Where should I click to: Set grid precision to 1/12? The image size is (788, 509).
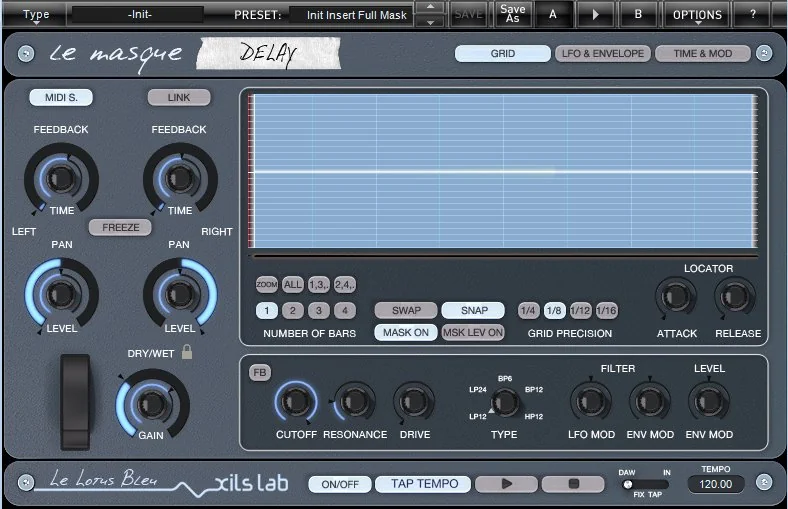tap(580, 310)
